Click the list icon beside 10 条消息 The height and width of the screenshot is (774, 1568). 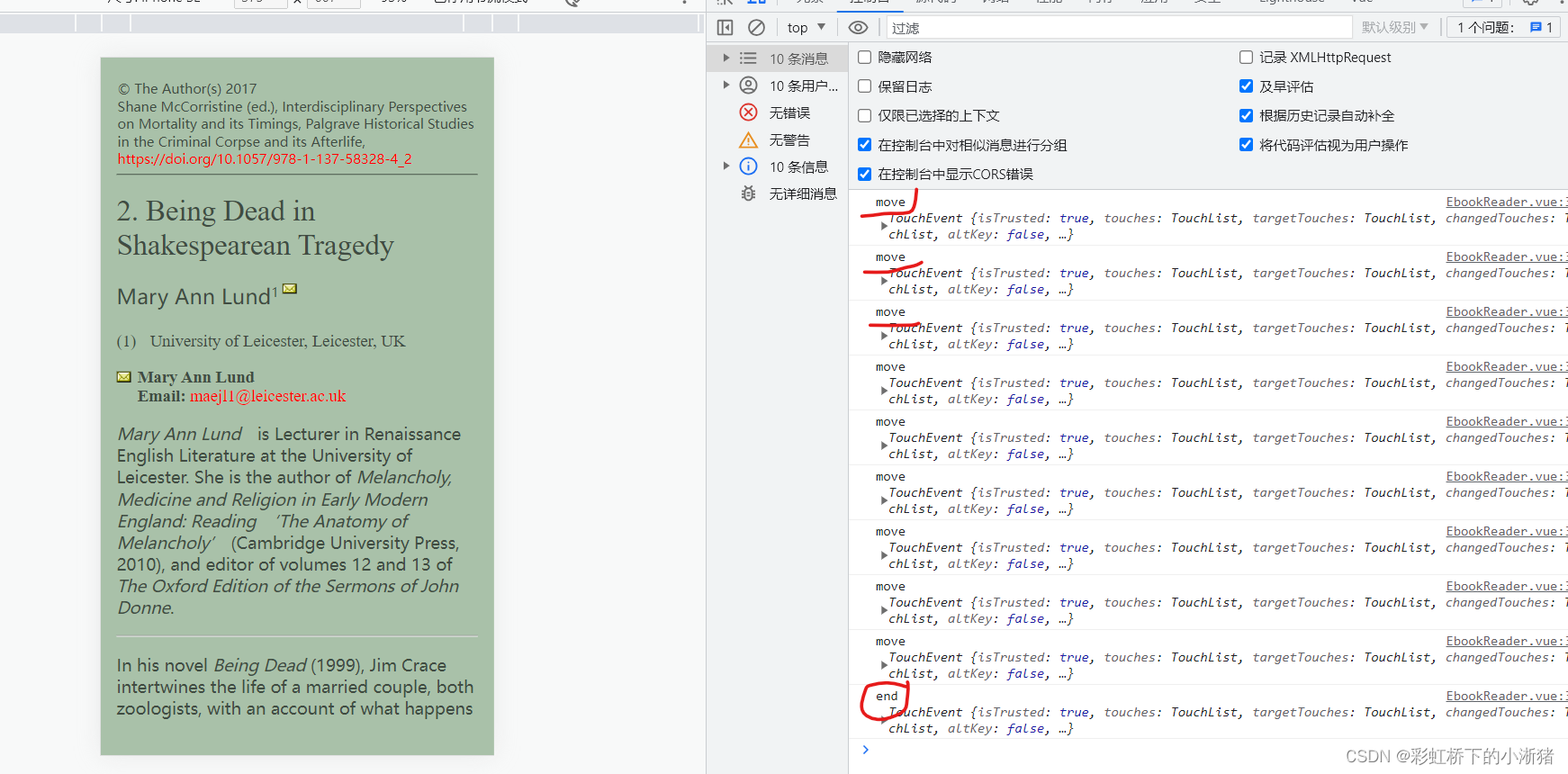[748, 58]
